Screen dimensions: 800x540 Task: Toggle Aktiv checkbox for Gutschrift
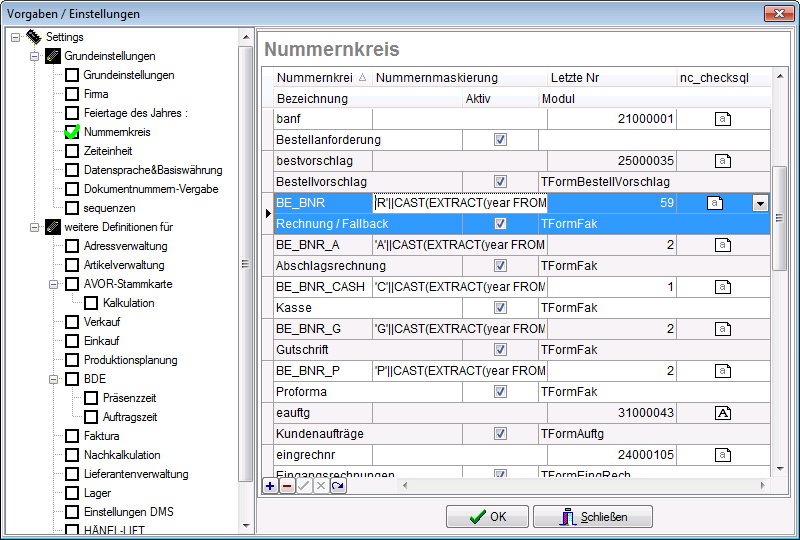[500, 350]
